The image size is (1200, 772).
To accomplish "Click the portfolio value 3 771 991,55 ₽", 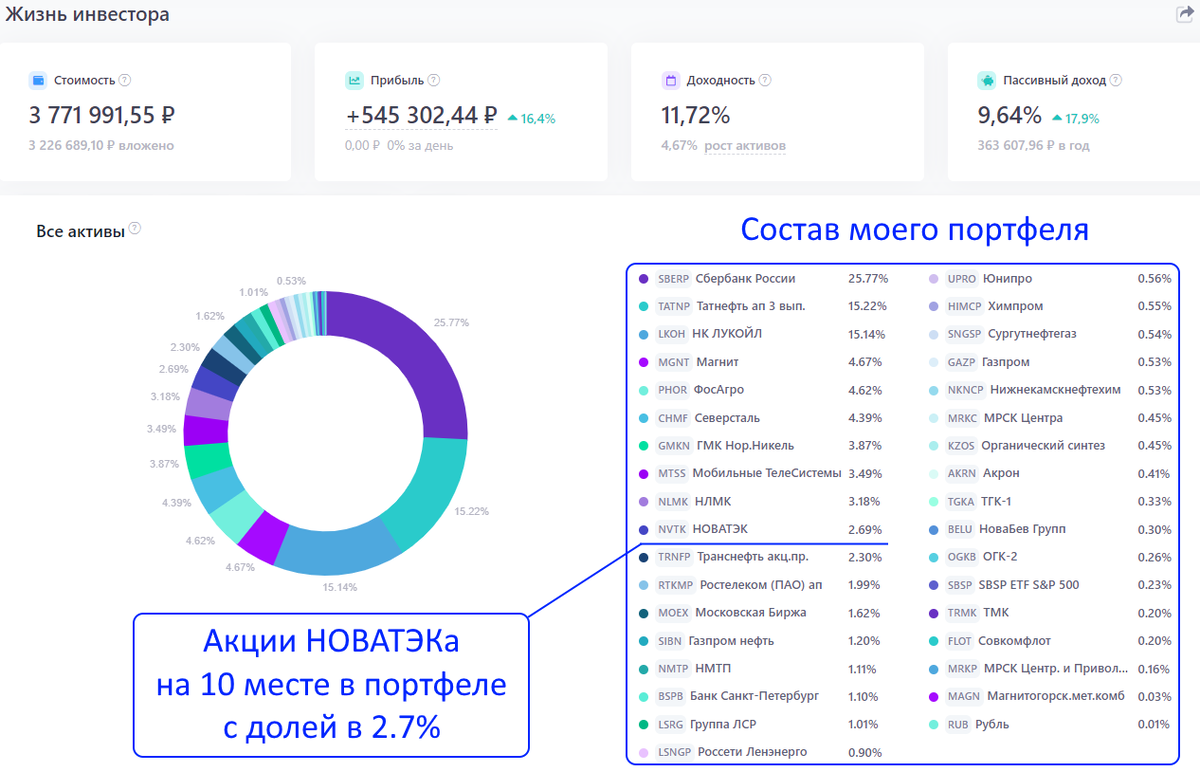I will pyautogui.click(x=102, y=116).
